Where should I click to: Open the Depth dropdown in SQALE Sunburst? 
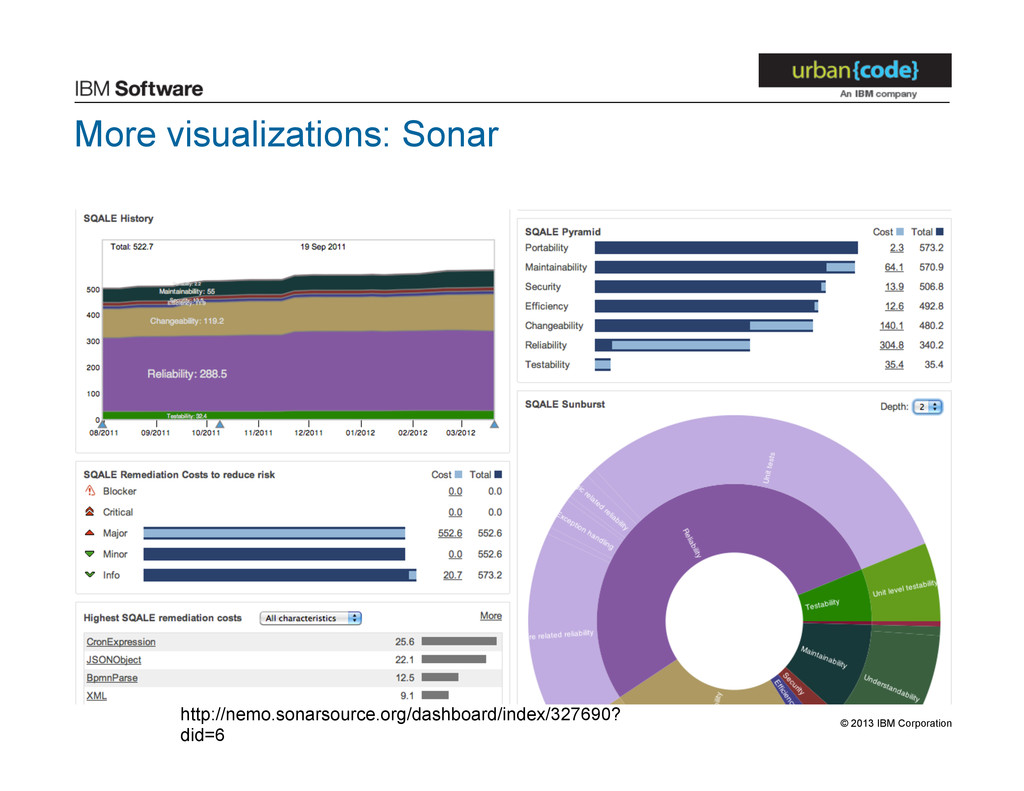(927, 406)
